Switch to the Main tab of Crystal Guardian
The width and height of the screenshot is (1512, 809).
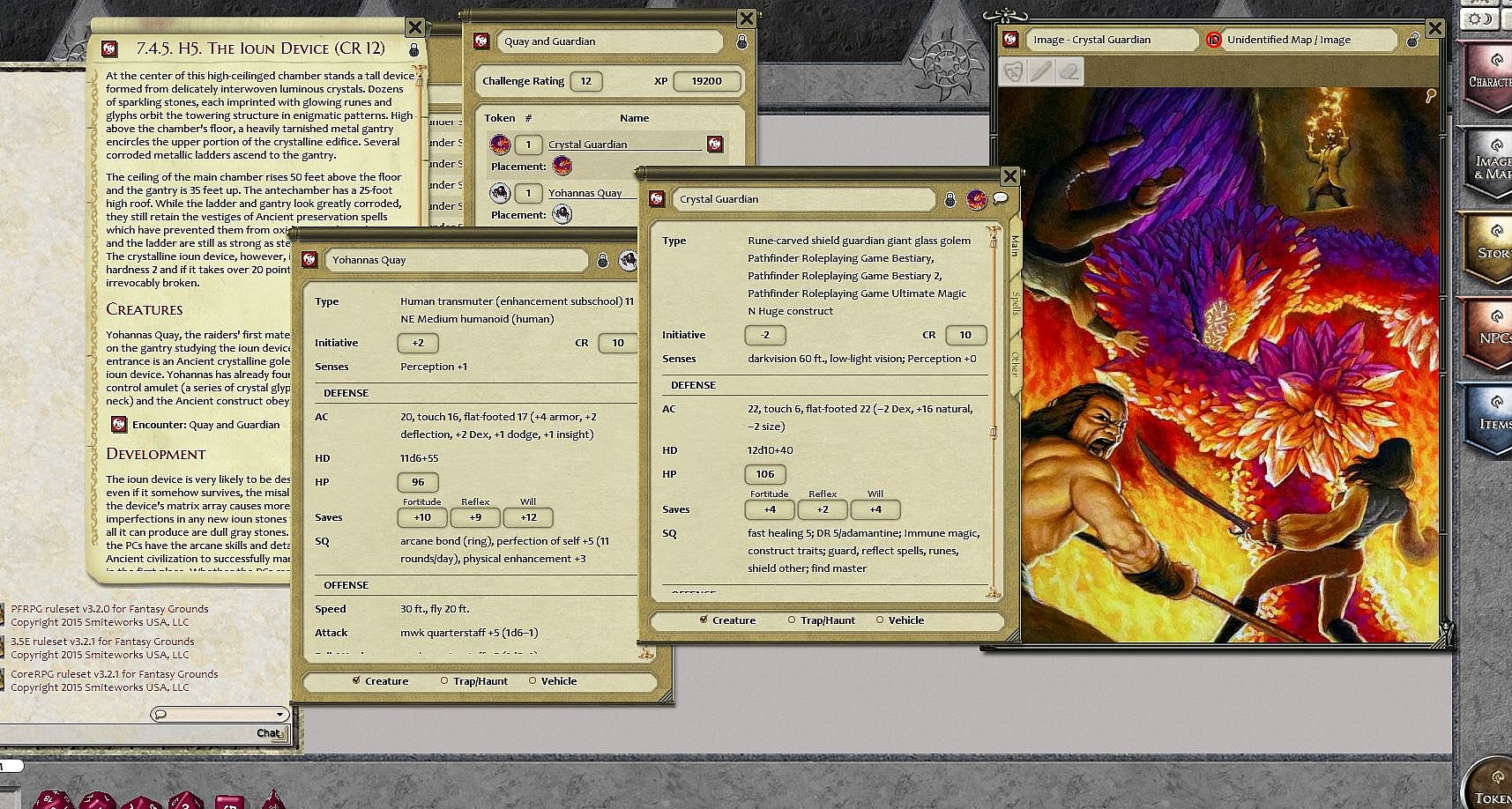click(x=1014, y=246)
